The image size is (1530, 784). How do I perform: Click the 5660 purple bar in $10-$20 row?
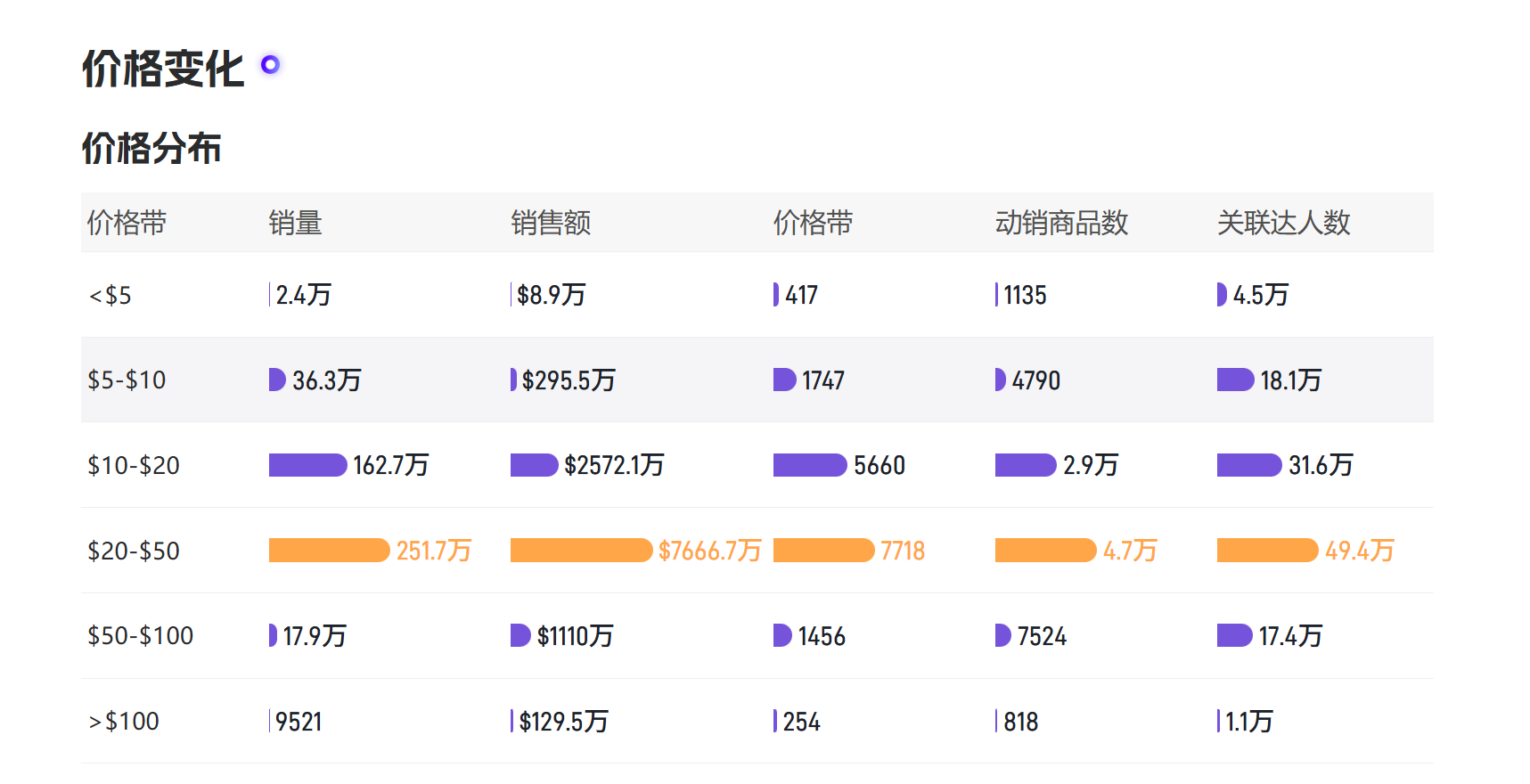[x=810, y=465]
